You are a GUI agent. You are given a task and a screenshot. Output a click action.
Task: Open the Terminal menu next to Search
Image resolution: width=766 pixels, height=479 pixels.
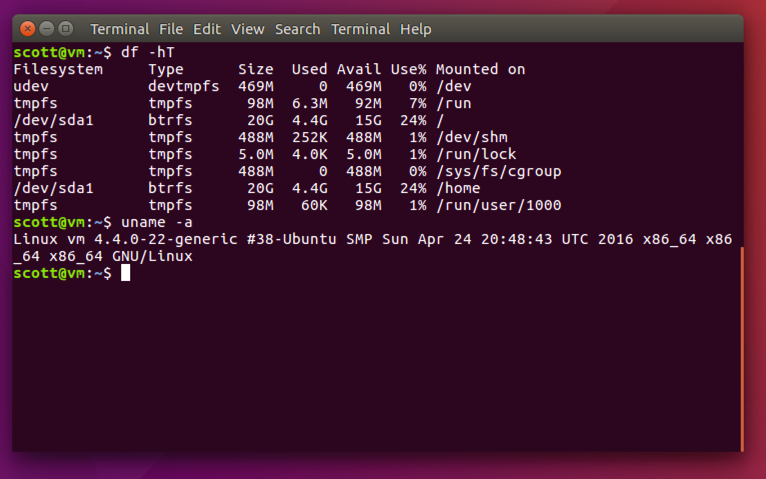[x=361, y=29]
